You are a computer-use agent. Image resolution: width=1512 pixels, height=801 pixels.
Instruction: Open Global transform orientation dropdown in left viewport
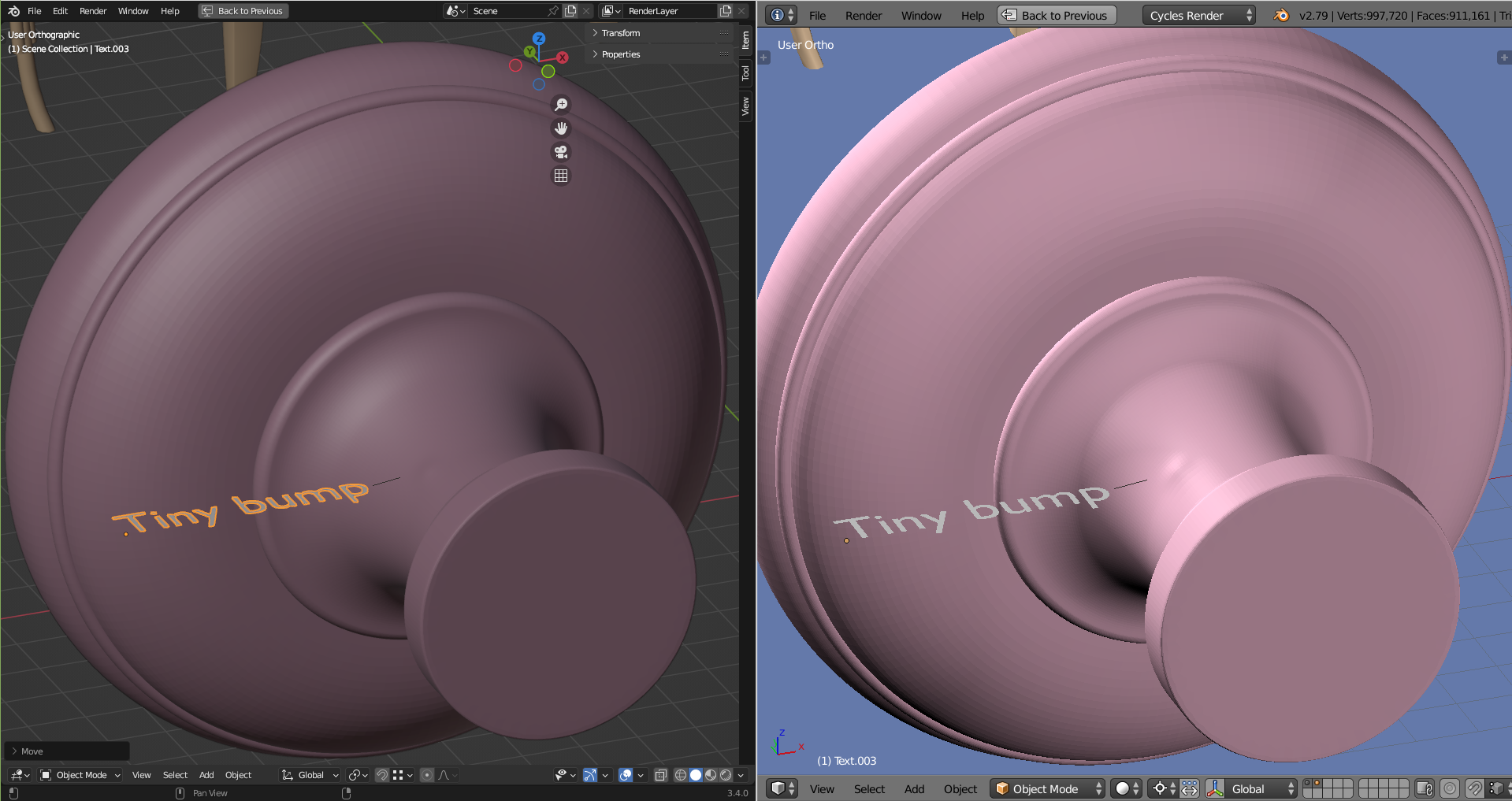click(x=310, y=775)
